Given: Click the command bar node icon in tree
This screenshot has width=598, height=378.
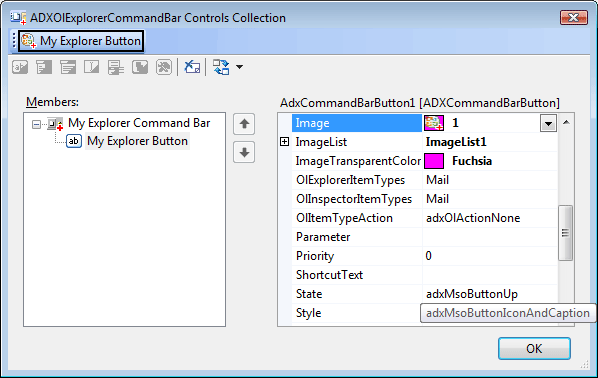Looking at the screenshot, I should point(55,124).
